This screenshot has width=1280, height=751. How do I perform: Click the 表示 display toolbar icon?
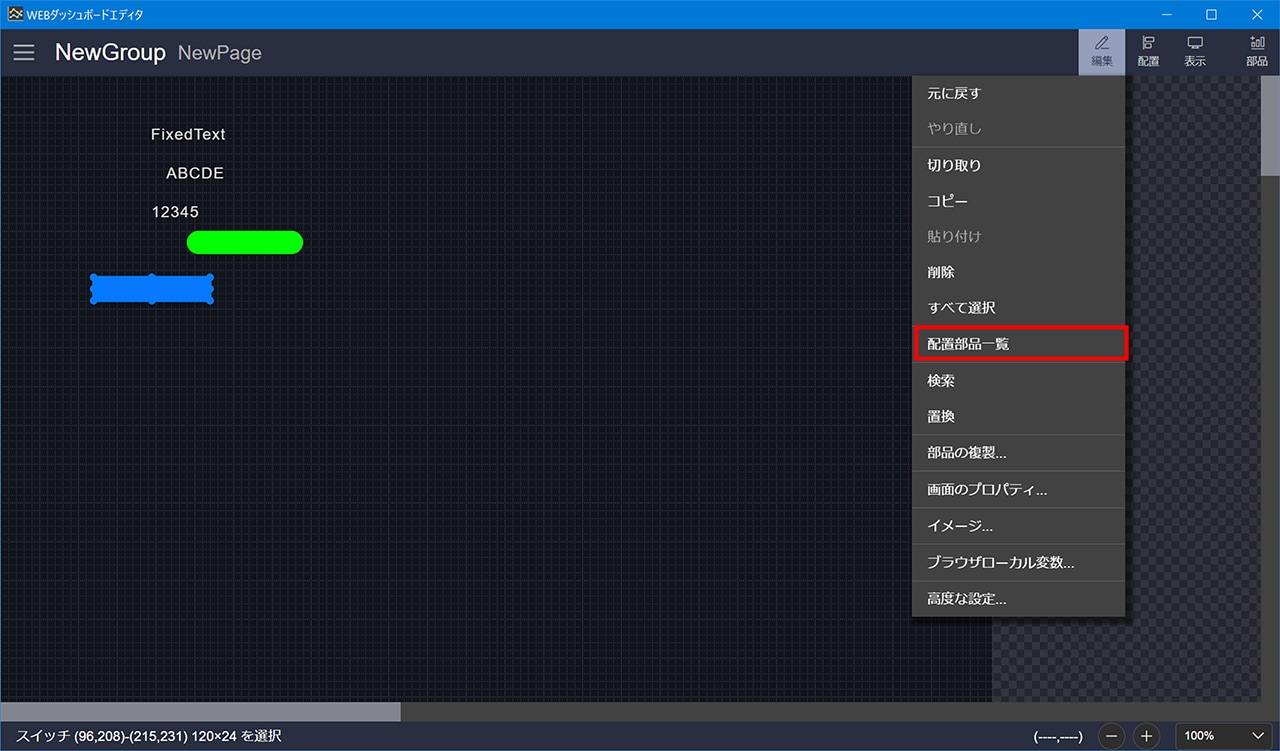[1194, 52]
